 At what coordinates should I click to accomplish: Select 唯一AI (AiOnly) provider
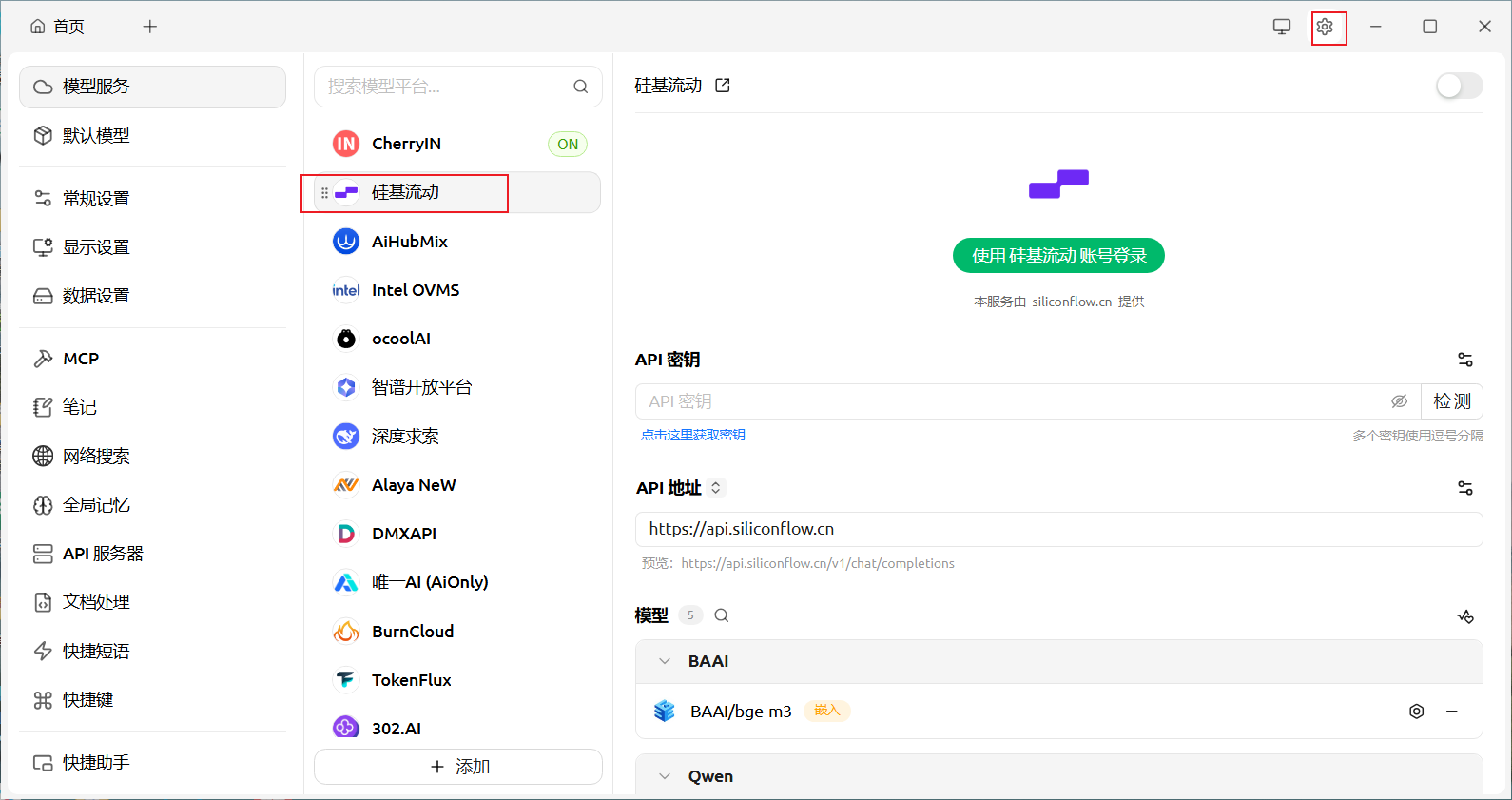pos(457,582)
